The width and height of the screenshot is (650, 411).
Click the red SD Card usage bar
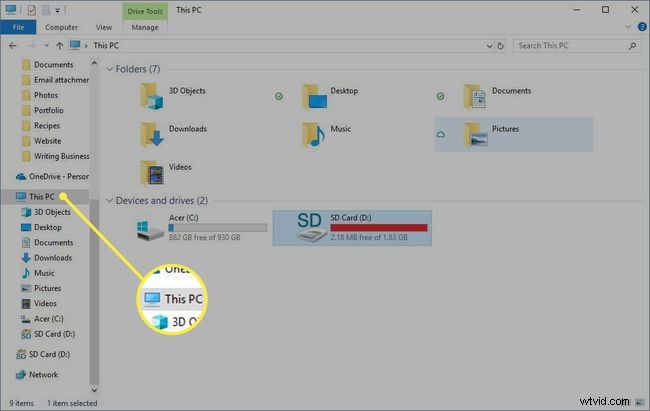coord(379,228)
